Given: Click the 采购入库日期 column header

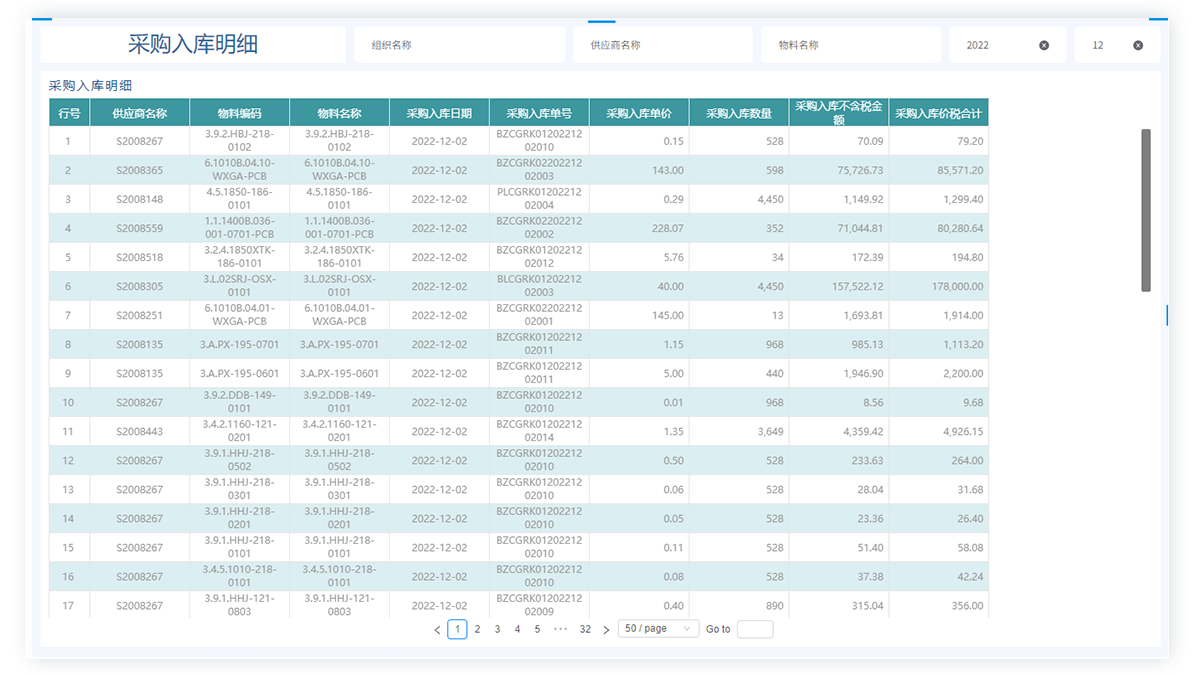Looking at the screenshot, I should tap(439, 113).
